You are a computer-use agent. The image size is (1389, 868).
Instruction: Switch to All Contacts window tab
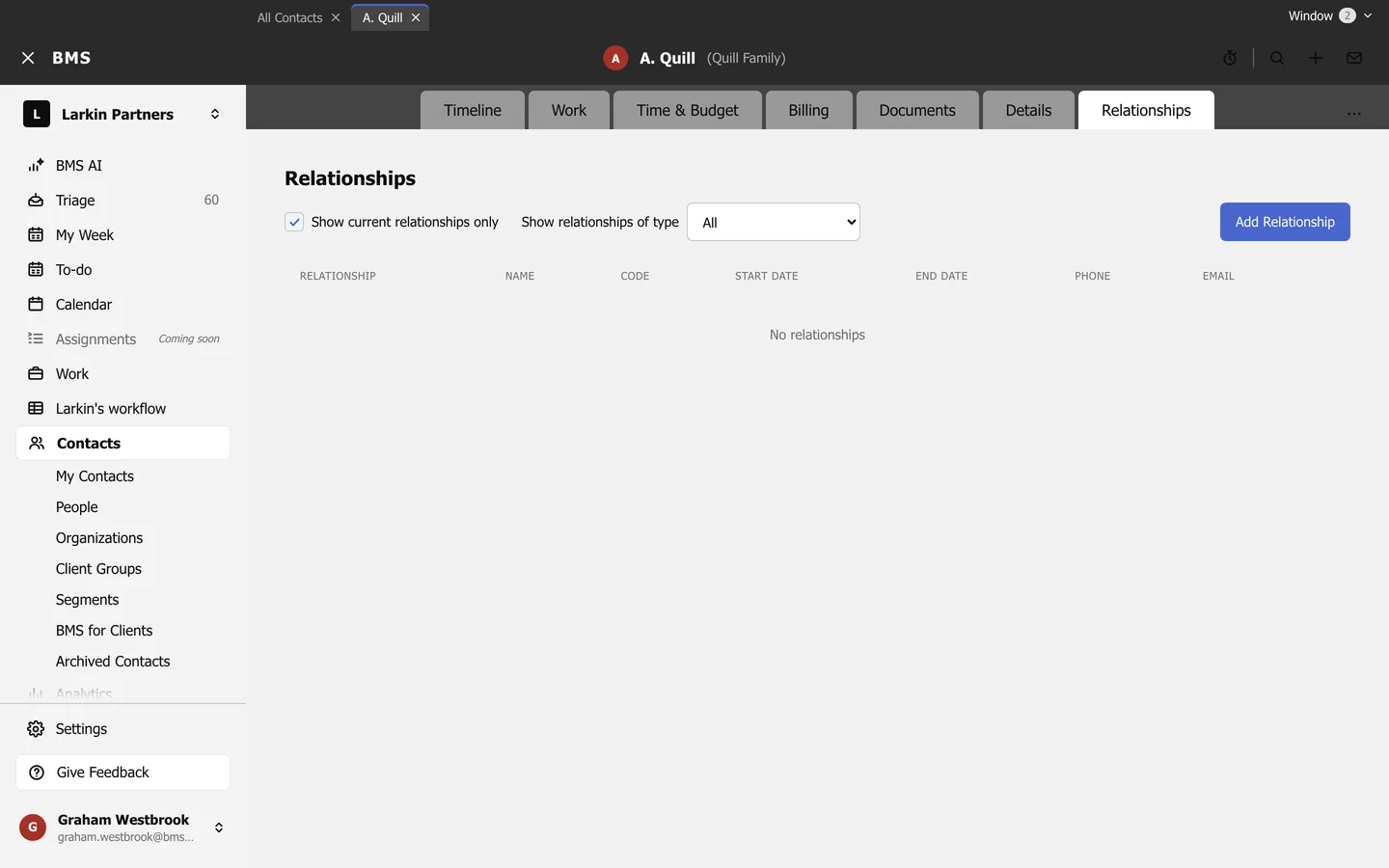coord(289,17)
